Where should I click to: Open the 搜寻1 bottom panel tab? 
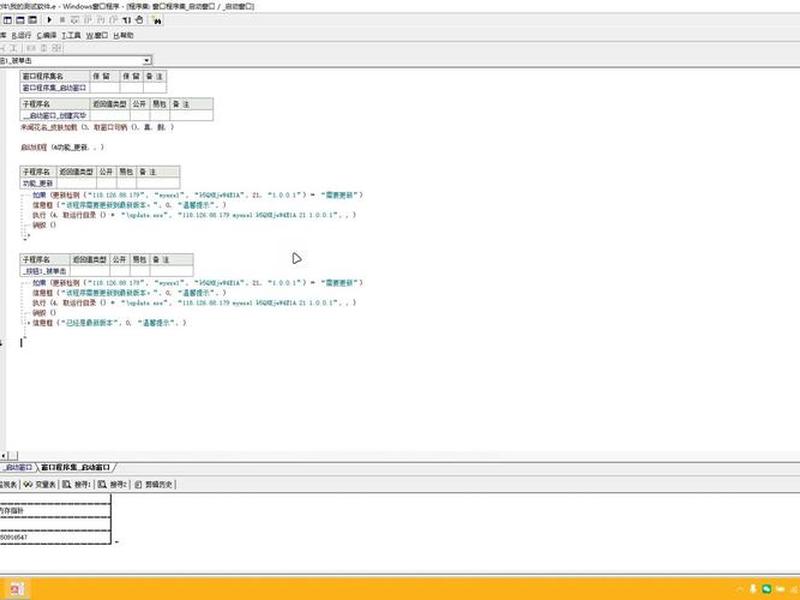tap(77, 484)
